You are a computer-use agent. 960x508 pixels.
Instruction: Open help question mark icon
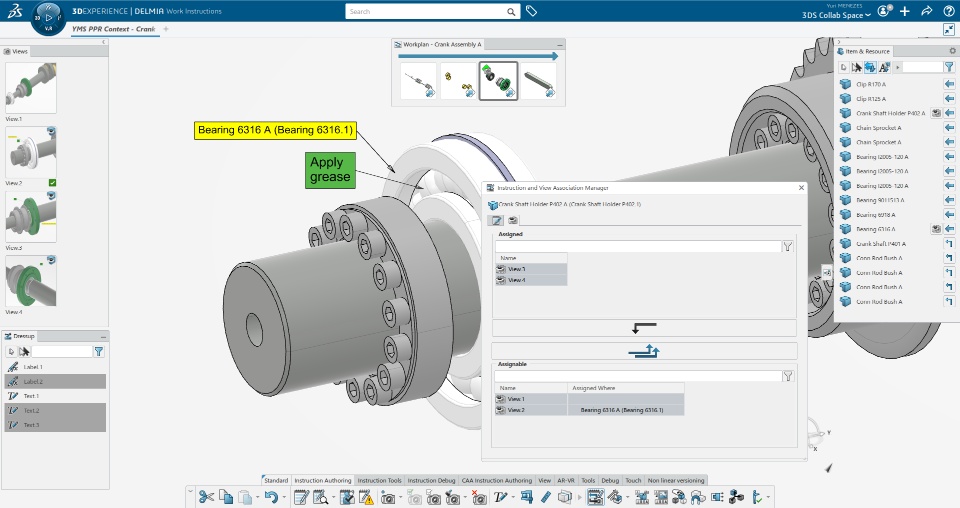tap(948, 11)
